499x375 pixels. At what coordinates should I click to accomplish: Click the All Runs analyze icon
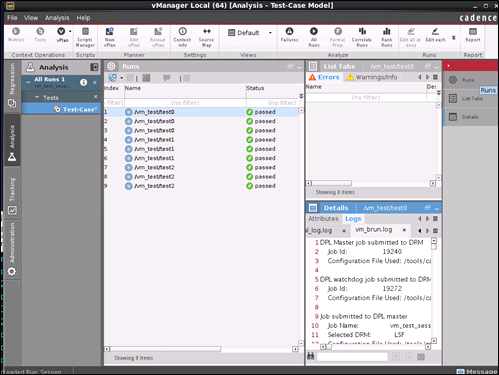314,37
